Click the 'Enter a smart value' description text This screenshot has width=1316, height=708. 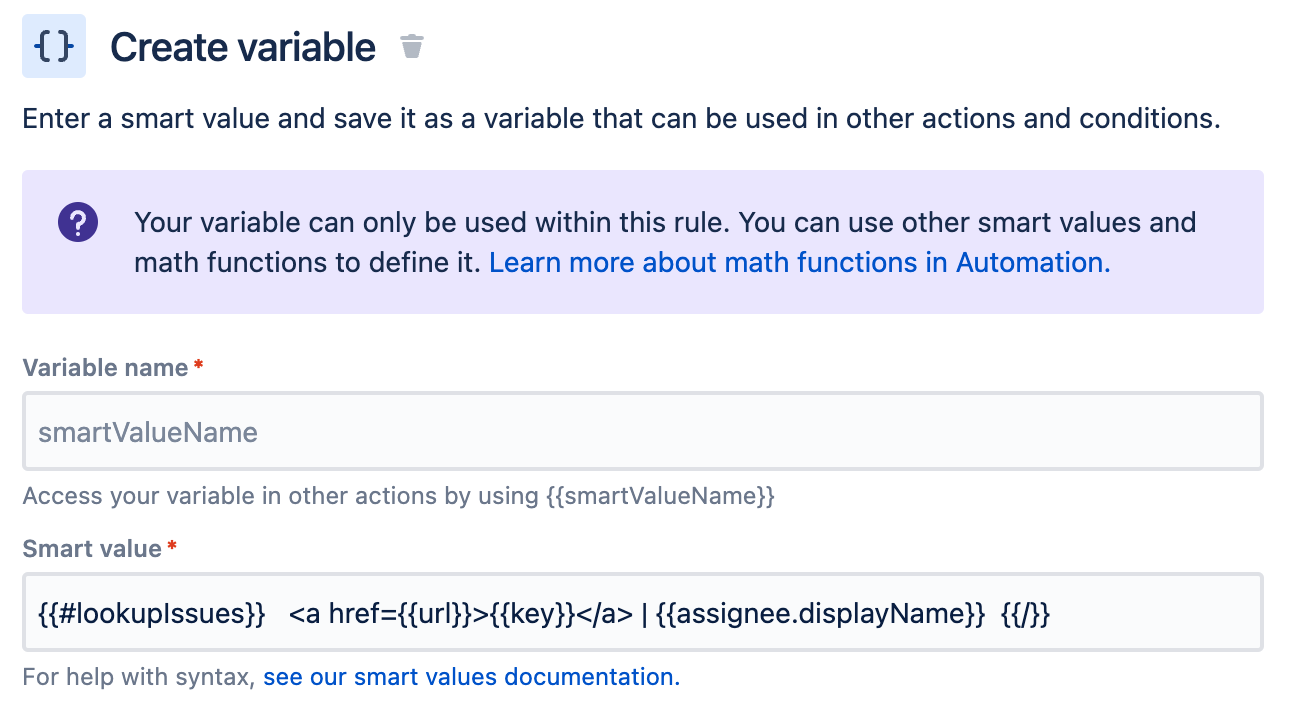click(x=621, y=119)
